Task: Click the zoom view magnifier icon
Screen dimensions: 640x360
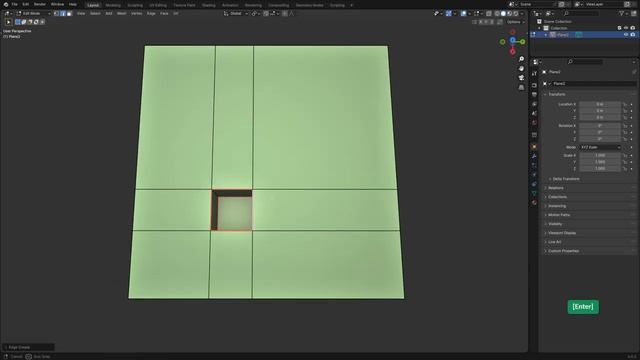Action: point(521,59)
